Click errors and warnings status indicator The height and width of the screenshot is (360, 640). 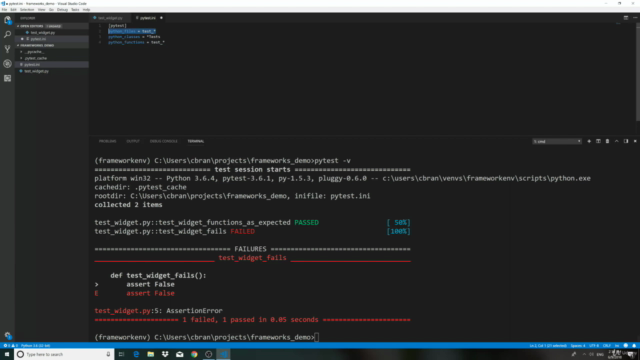click(x=10, y=346)
